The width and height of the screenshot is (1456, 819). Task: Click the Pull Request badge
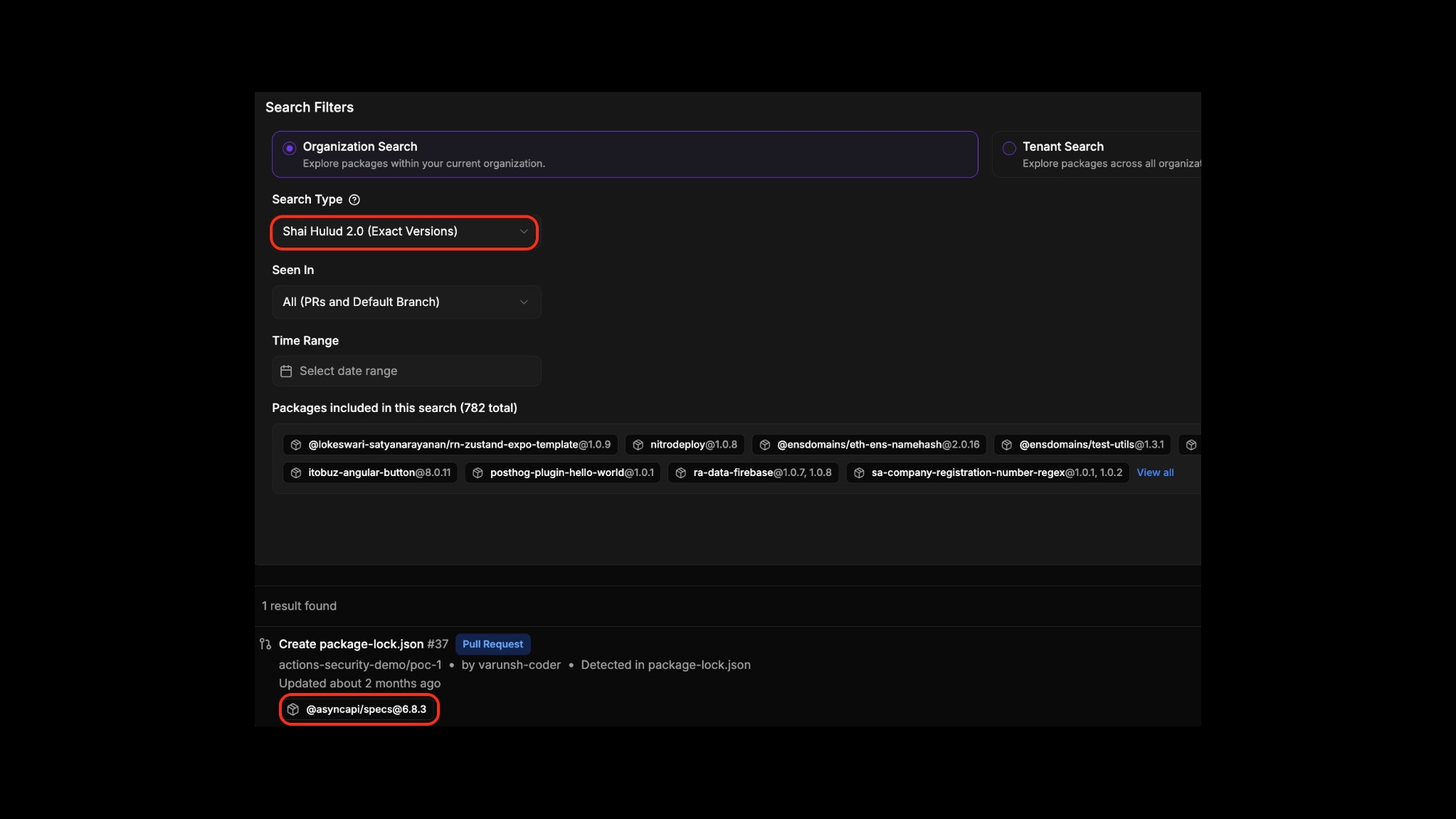click(x=492, y=644)
